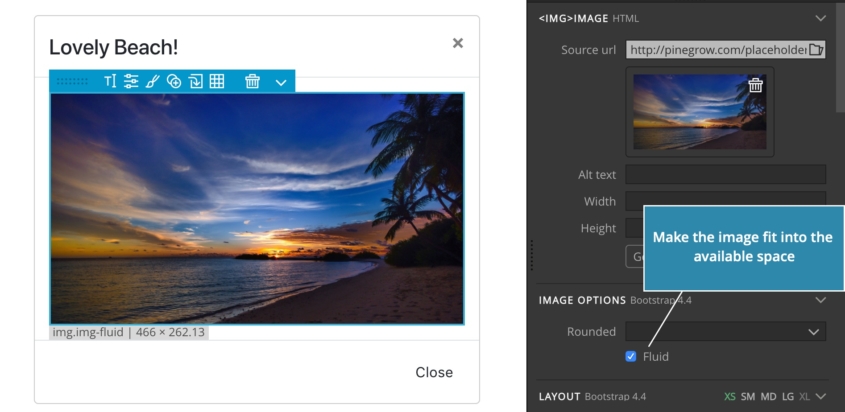Collapse the Image Options section
The width and height of the screenshot is (845, 412).
820,300
